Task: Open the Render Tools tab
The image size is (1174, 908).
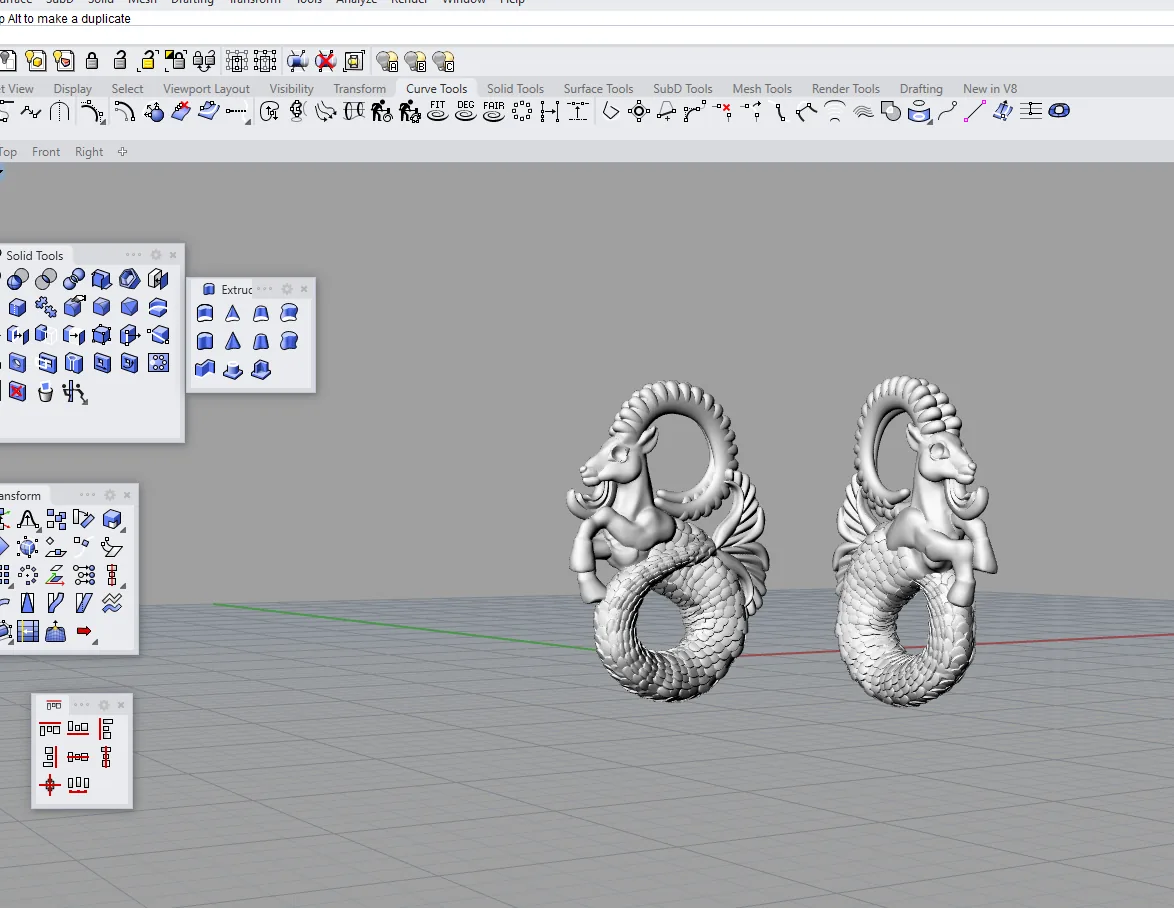Action: tap(845, 88)
